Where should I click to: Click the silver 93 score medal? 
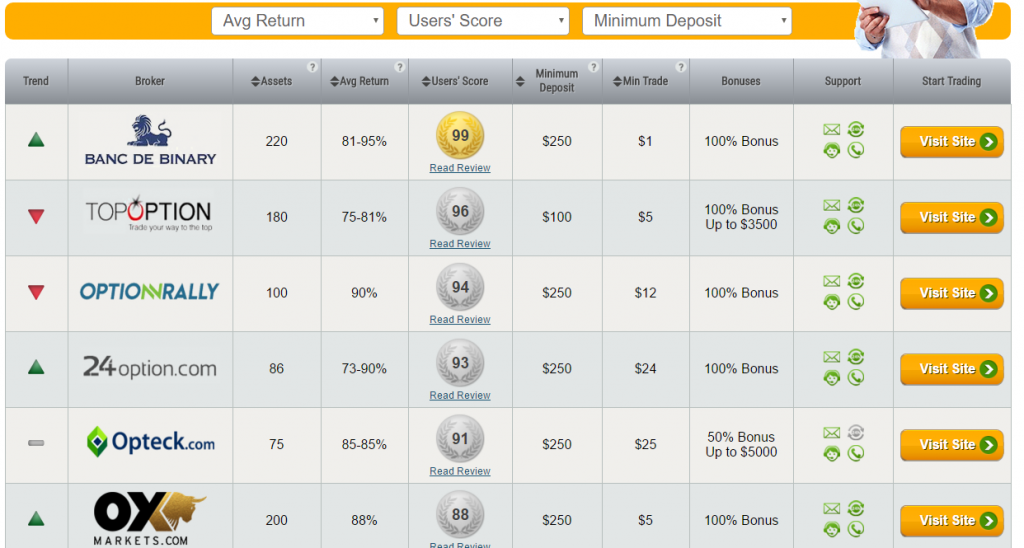460,363
